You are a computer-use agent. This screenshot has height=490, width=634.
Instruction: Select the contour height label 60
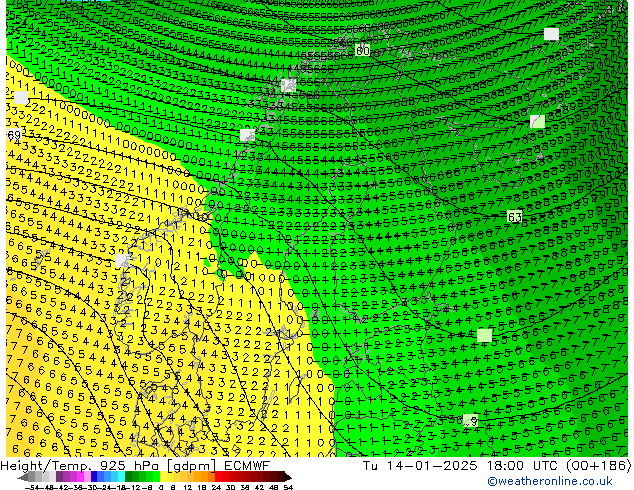[x=362, y=51]
